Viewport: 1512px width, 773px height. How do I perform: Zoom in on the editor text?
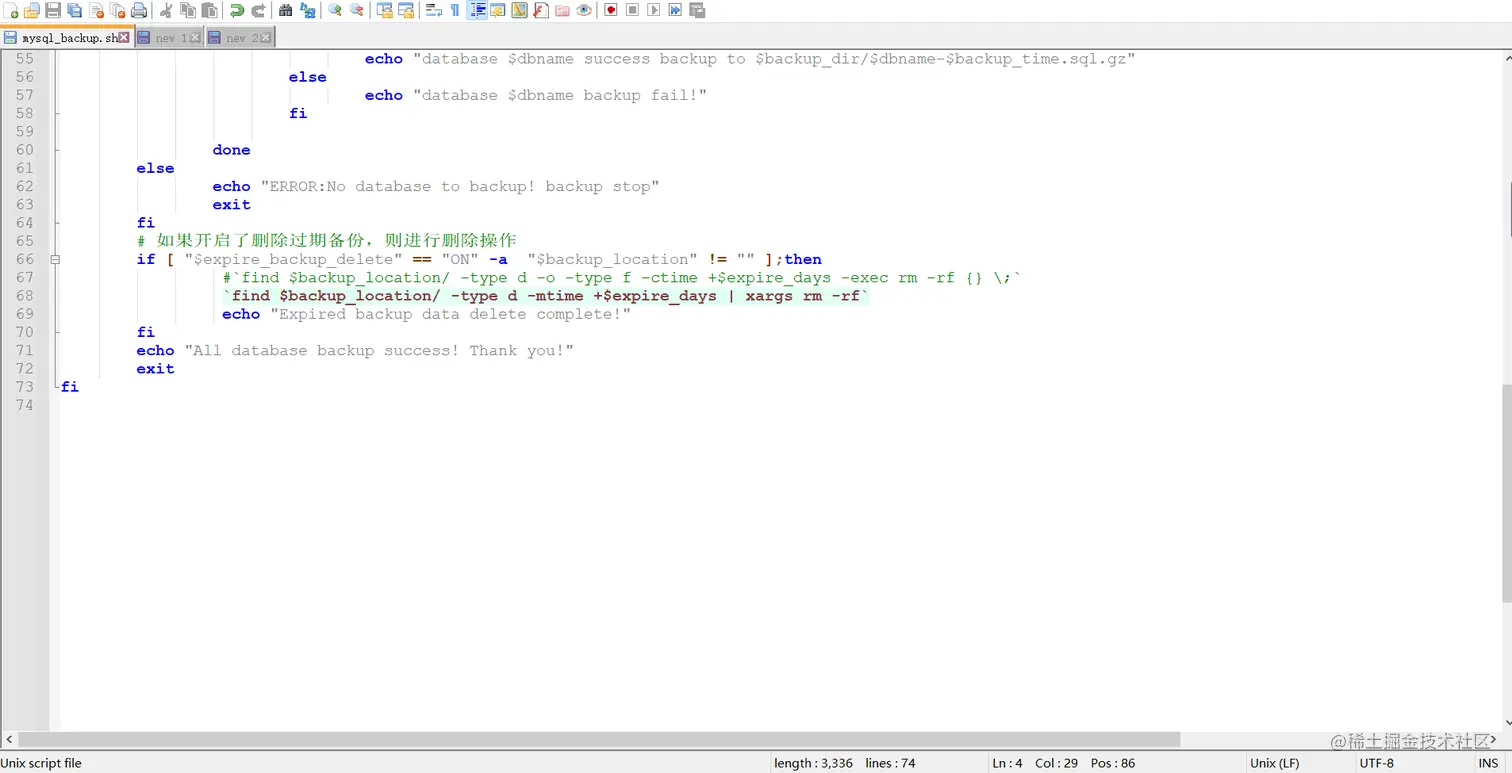click(x=335, y=10)
